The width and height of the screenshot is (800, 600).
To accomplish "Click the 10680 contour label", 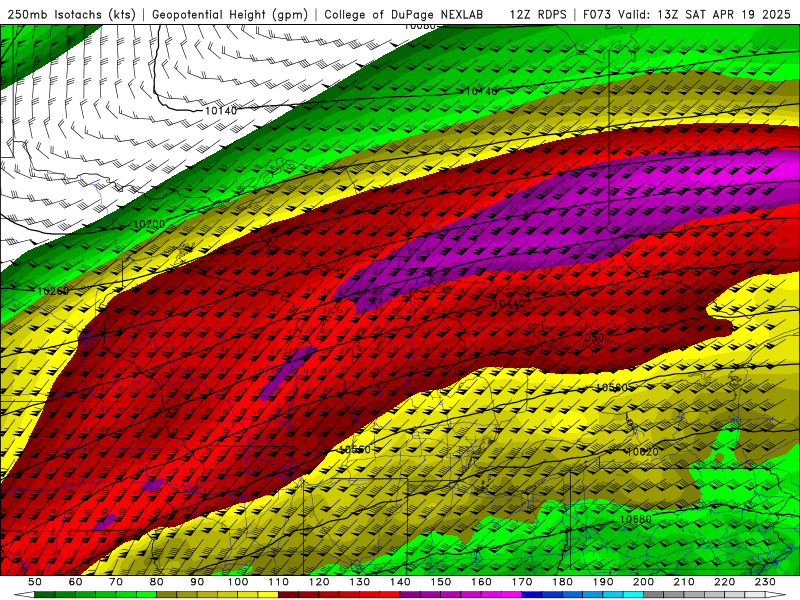I will [x=636, y=519].
